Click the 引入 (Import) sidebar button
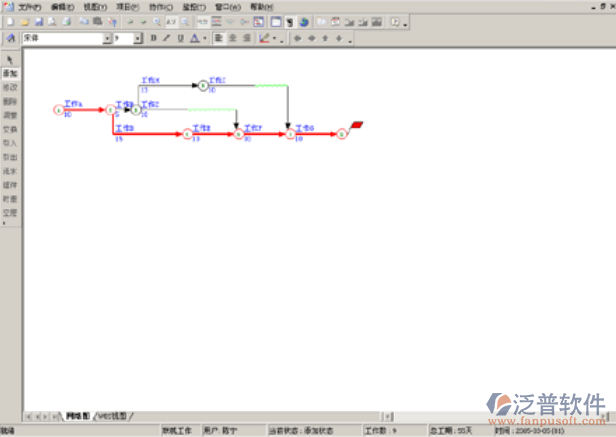 click(10, 143)
